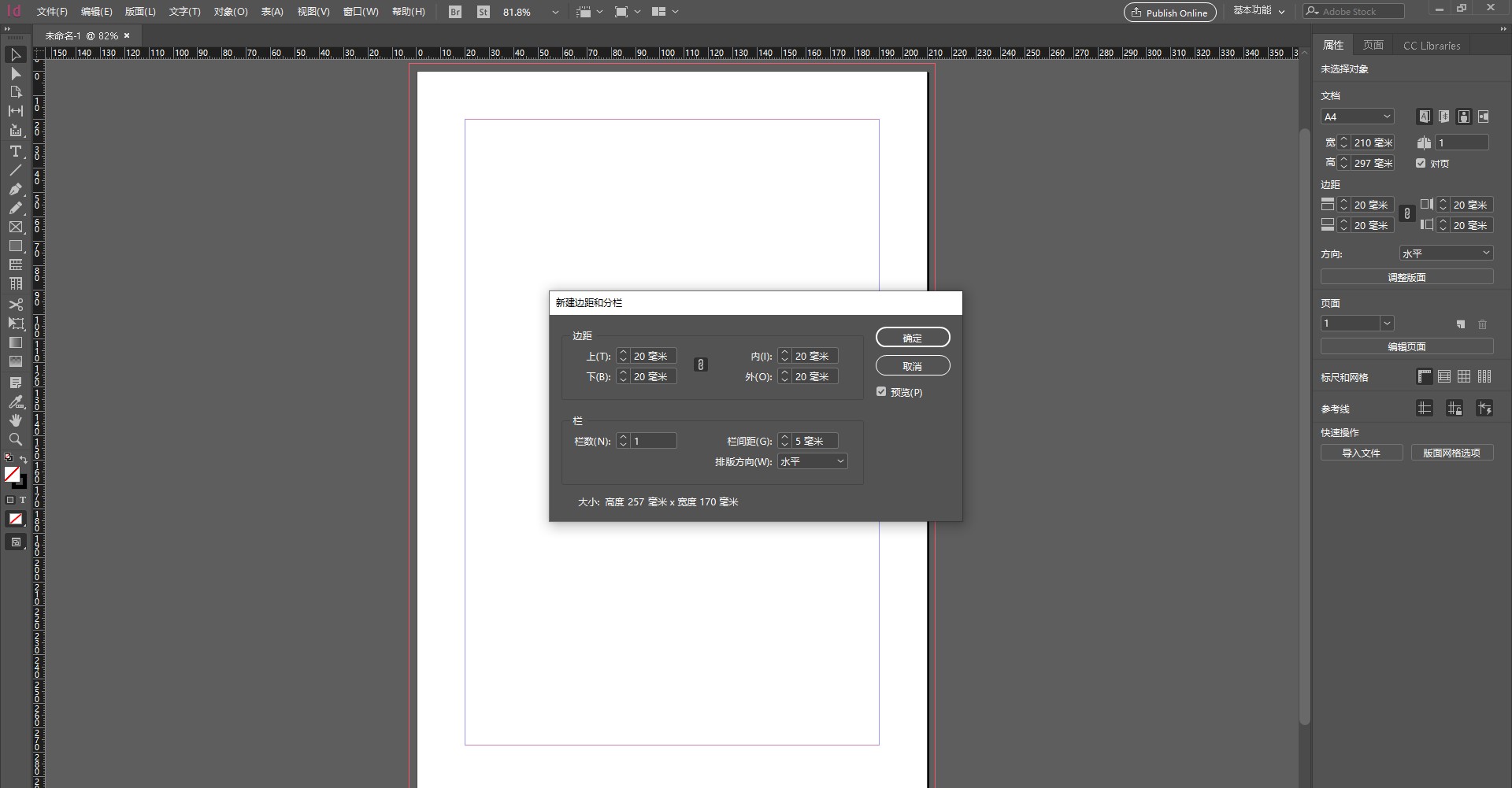Open 对象(O) menu
The height and width of the screenshot is (788, 1512).
coord(231,12)
